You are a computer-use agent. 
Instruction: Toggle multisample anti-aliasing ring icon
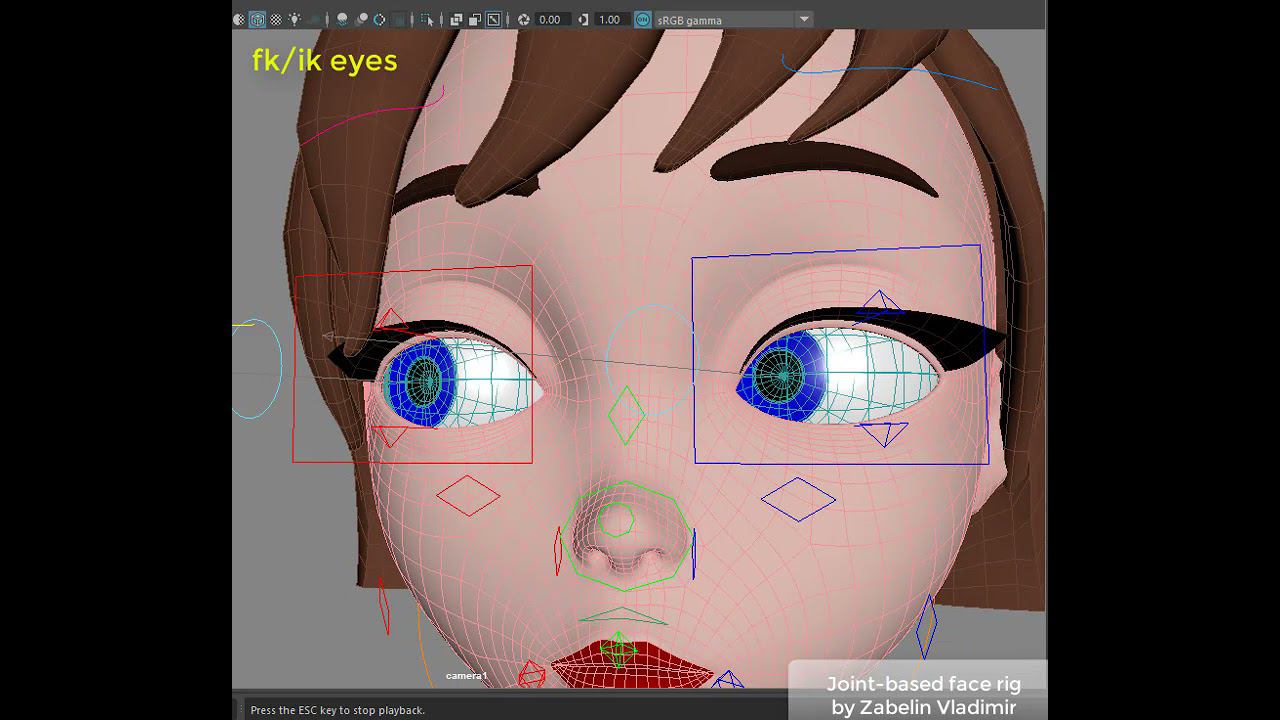[379, 19]
